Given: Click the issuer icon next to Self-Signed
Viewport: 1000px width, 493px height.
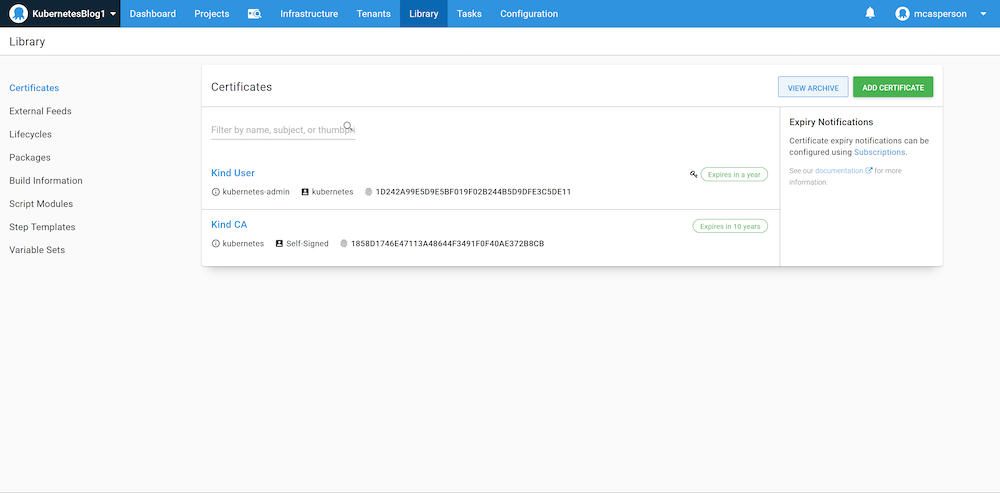Looking at the screenshot, I should [279, 243].
